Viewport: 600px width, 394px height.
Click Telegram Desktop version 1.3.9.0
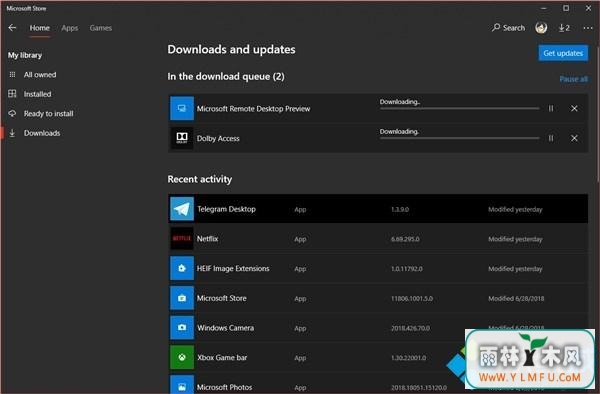400,209
